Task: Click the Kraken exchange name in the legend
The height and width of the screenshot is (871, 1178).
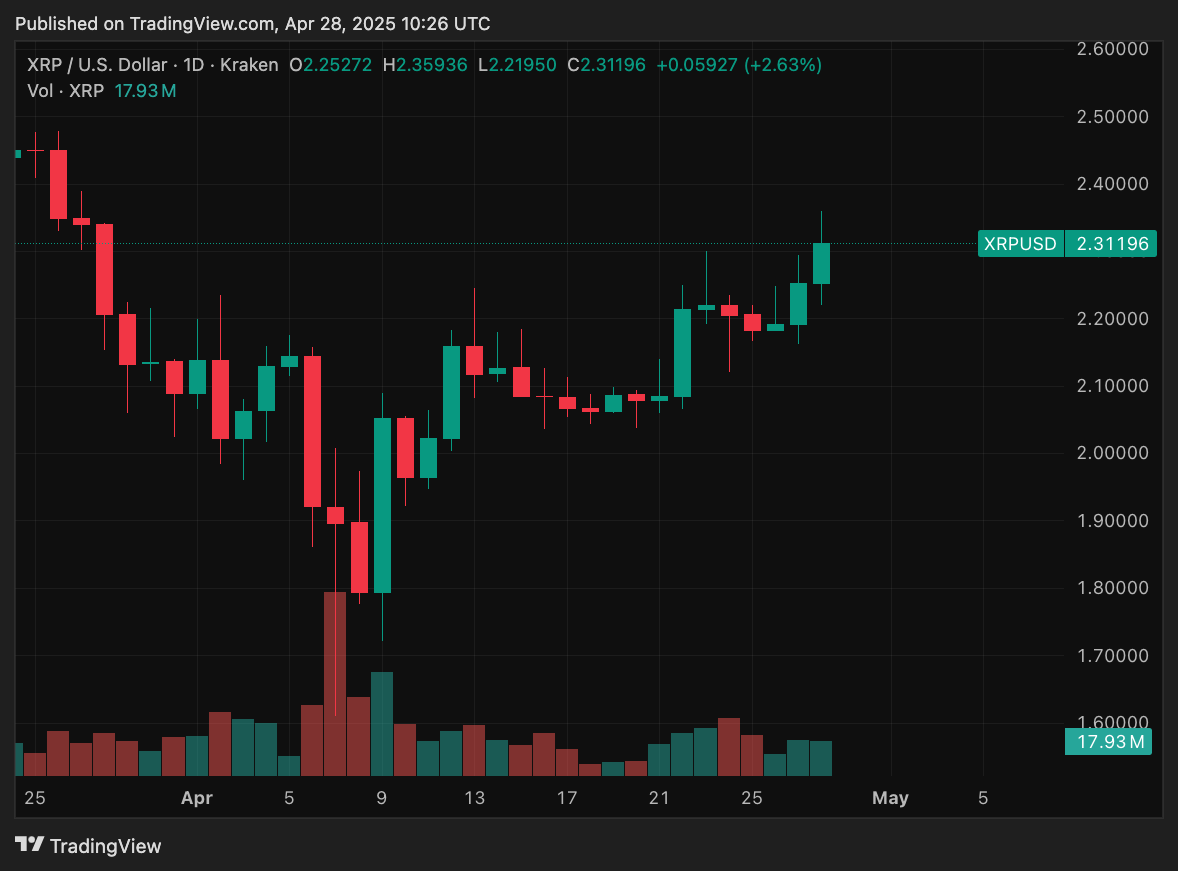Action: click(x=248, y=65)
